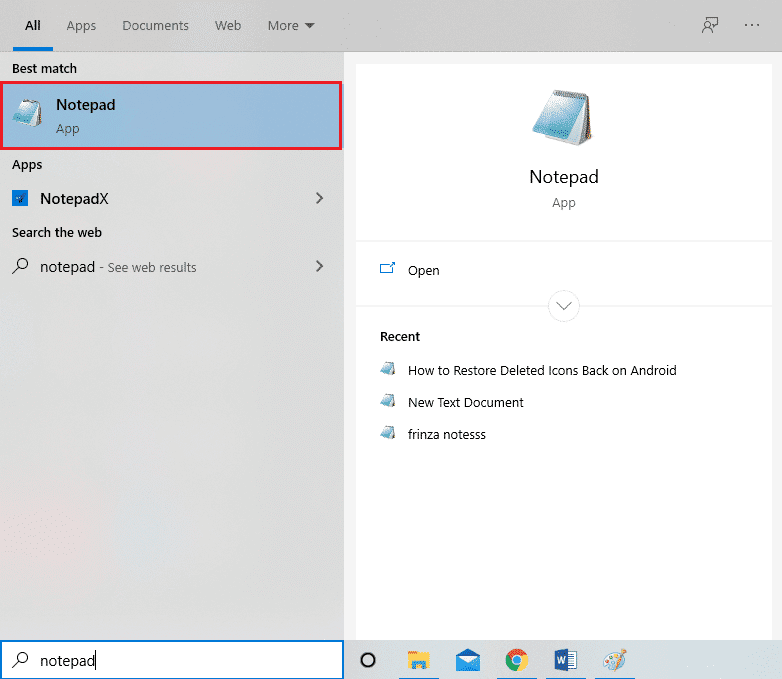
Task: Click the Cortana circle on taskbar
Action: (368, 660)
